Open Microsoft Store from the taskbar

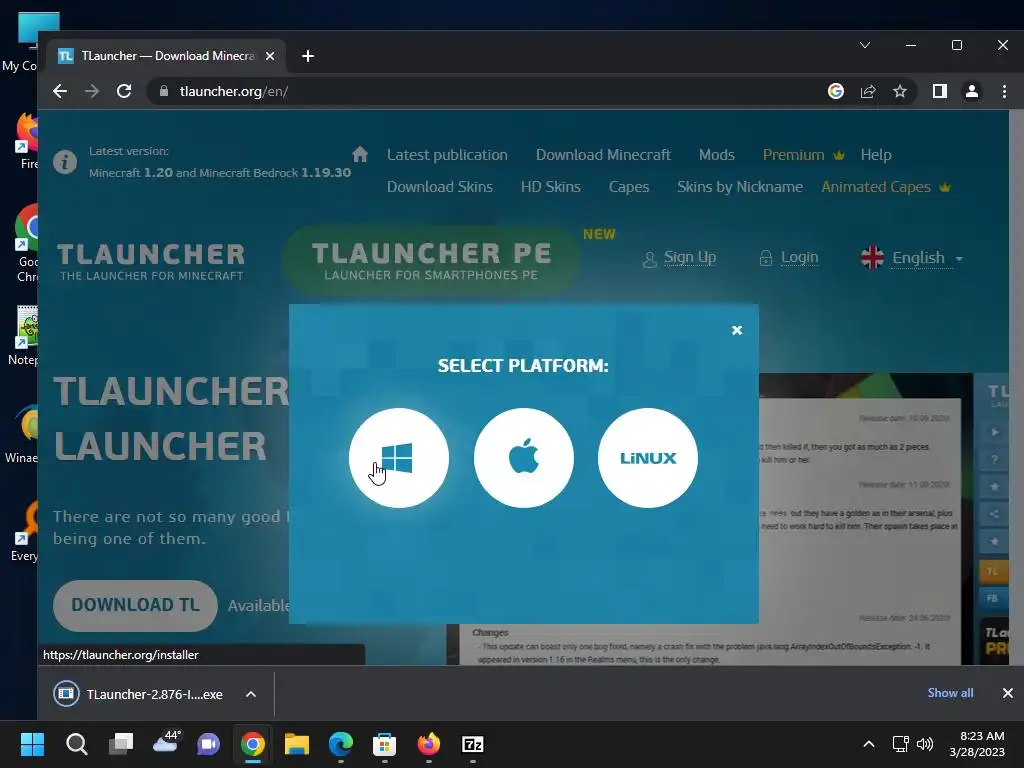pos(385,744)
